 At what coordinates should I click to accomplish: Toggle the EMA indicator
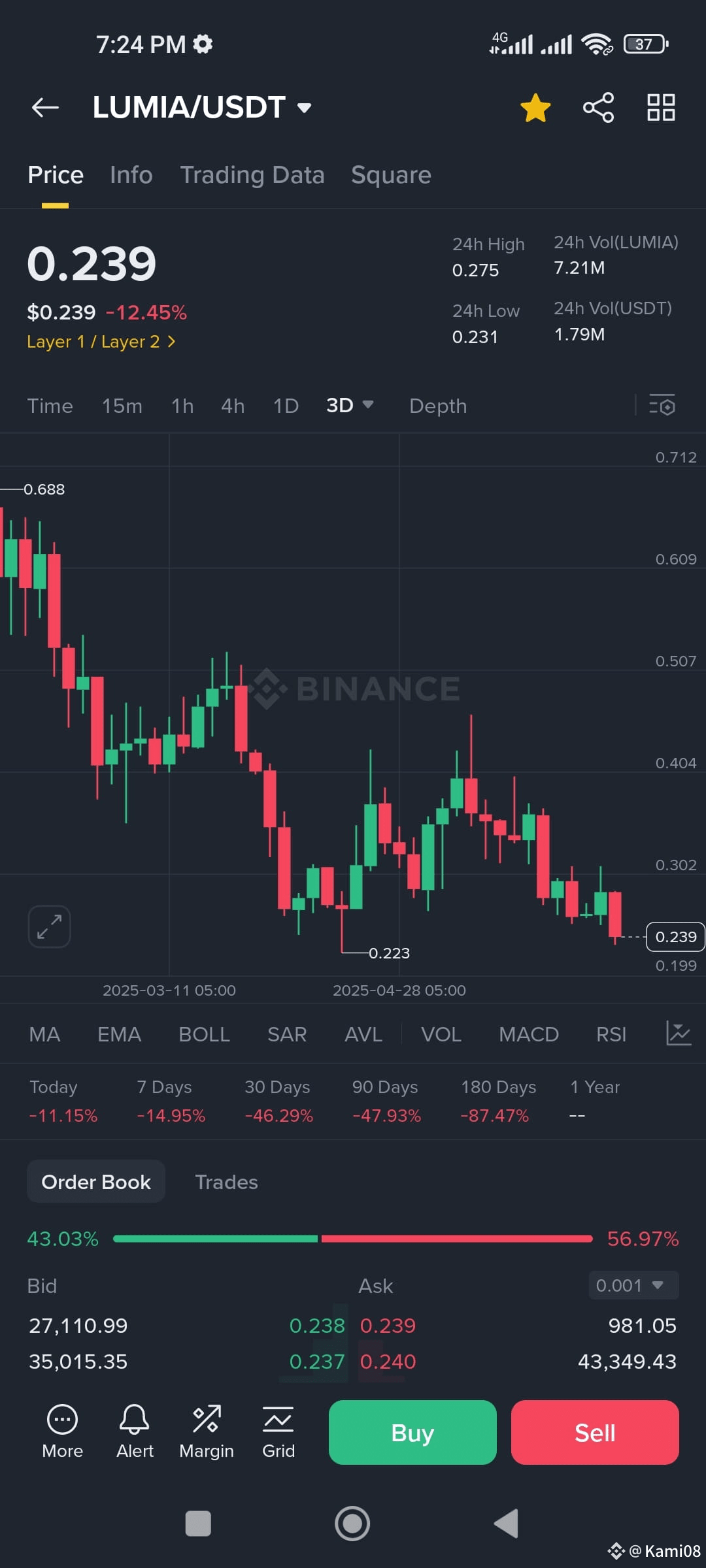point(119,1034)
